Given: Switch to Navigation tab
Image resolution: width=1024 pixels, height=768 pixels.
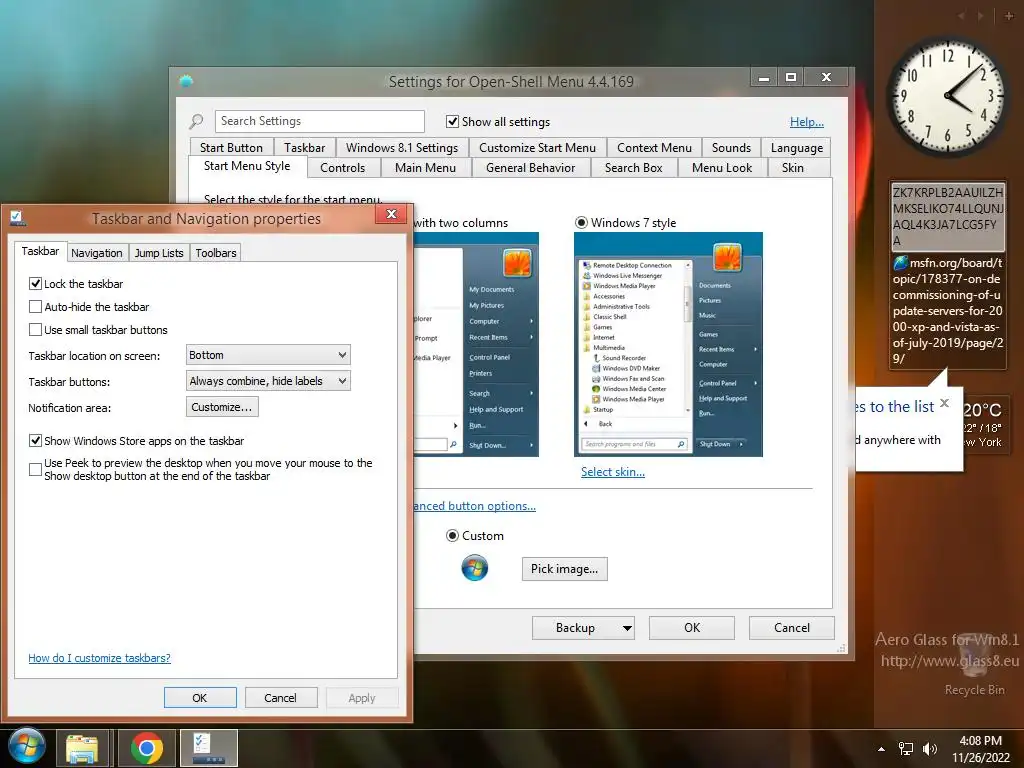Looking at the screenshot, I should (97, 253).
